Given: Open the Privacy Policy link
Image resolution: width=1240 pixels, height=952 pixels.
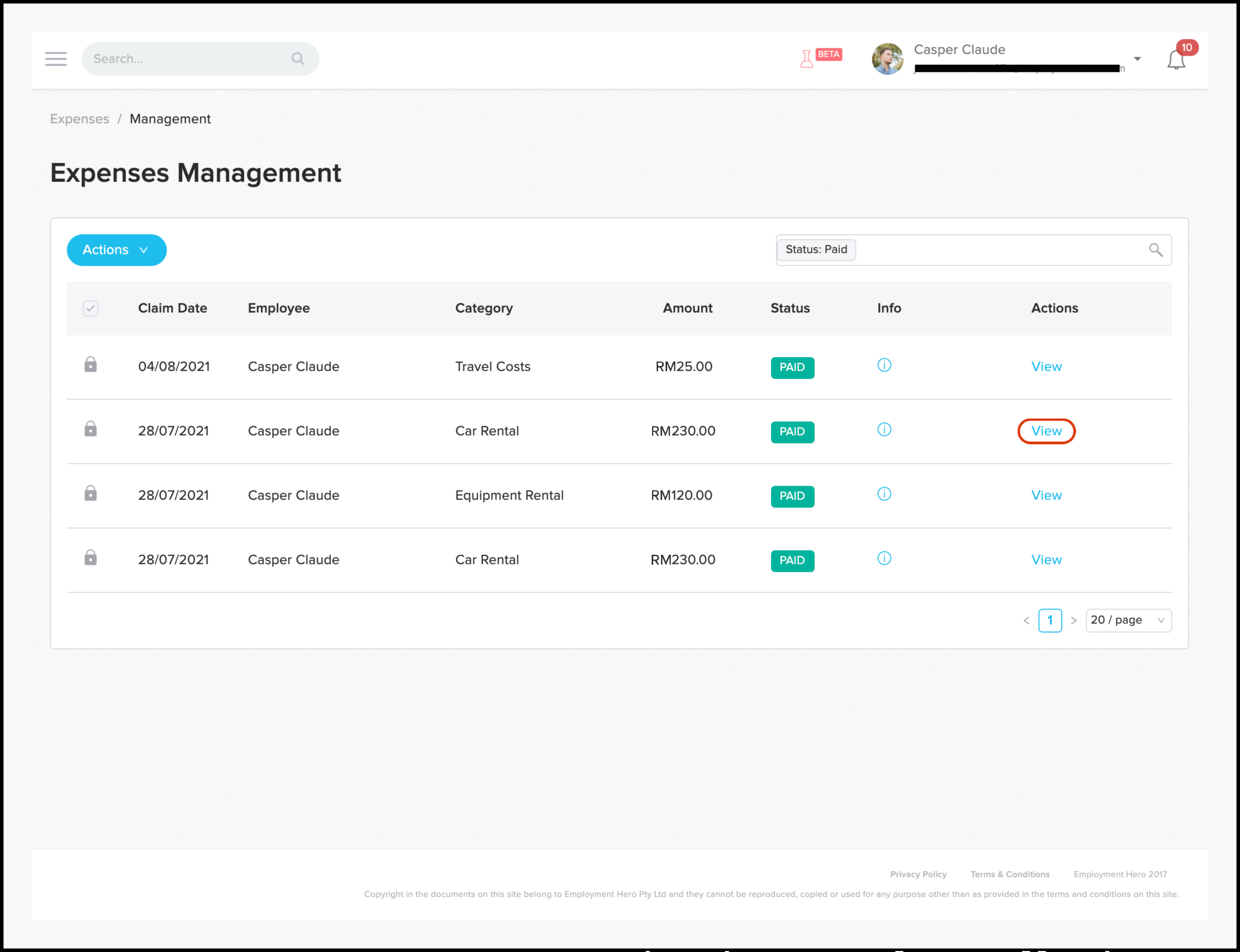Looking at the screenshot, I should [918, 874].
